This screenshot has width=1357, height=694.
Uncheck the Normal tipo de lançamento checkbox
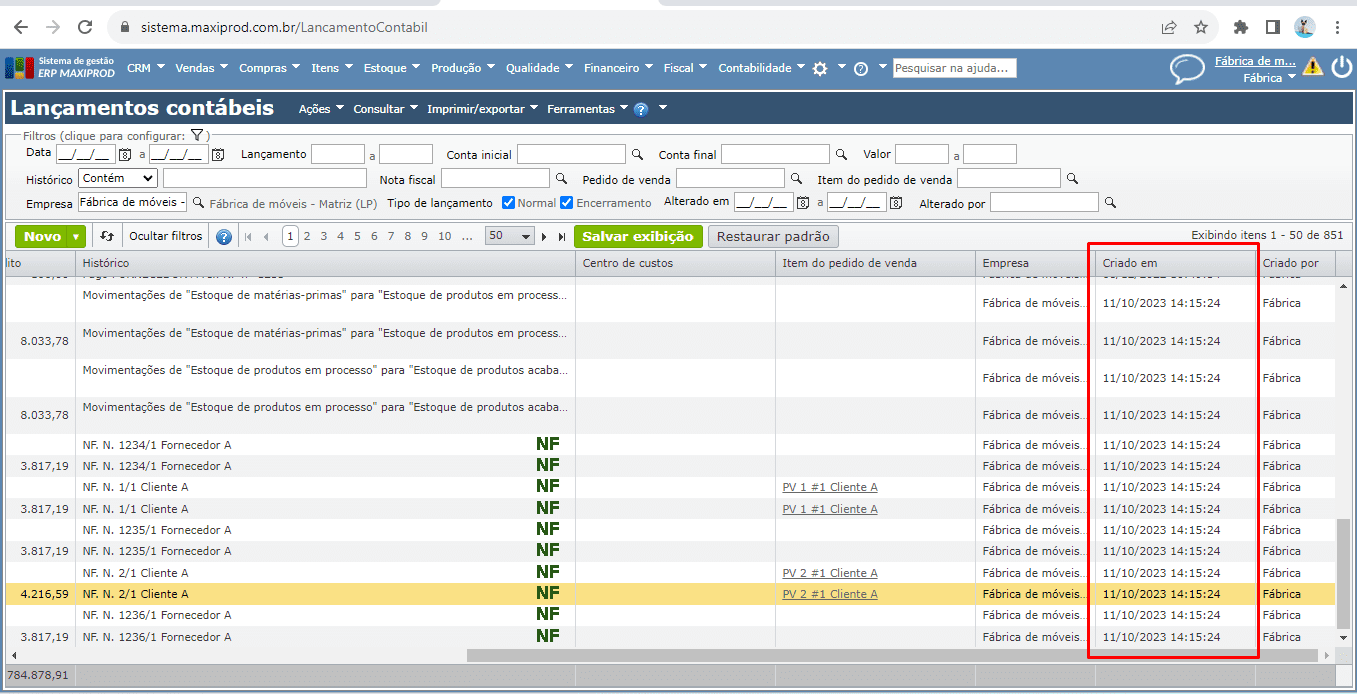coord(508,203)
